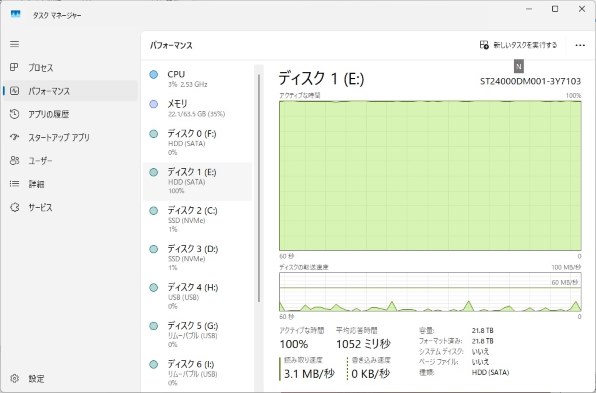Open 設定 page
The width and height of the screenshot is (596, 393).
point(70,379)
